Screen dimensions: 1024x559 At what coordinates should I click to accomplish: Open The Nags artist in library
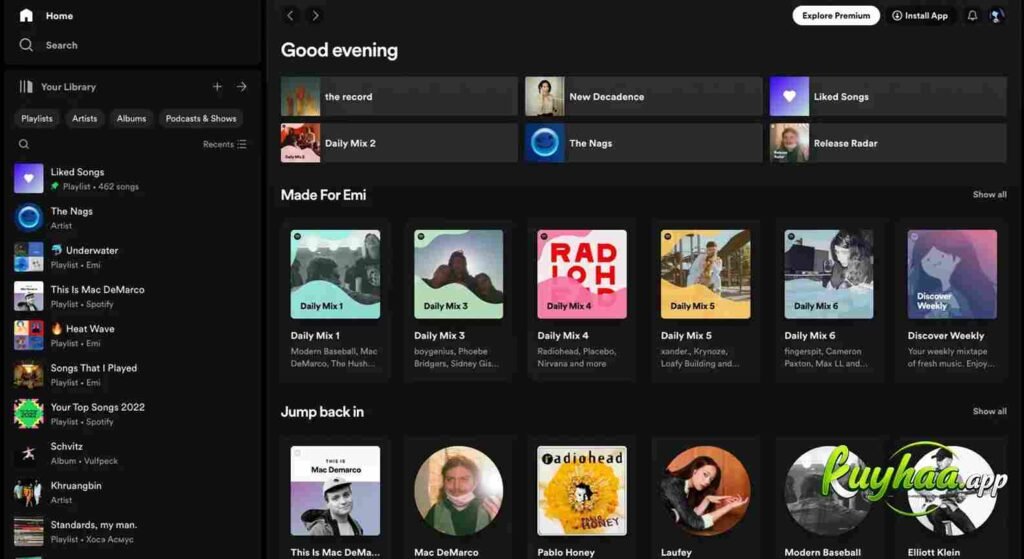[131, 218]
